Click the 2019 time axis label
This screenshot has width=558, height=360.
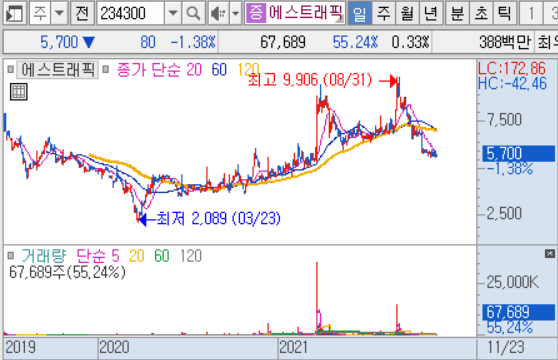[21, 347]
